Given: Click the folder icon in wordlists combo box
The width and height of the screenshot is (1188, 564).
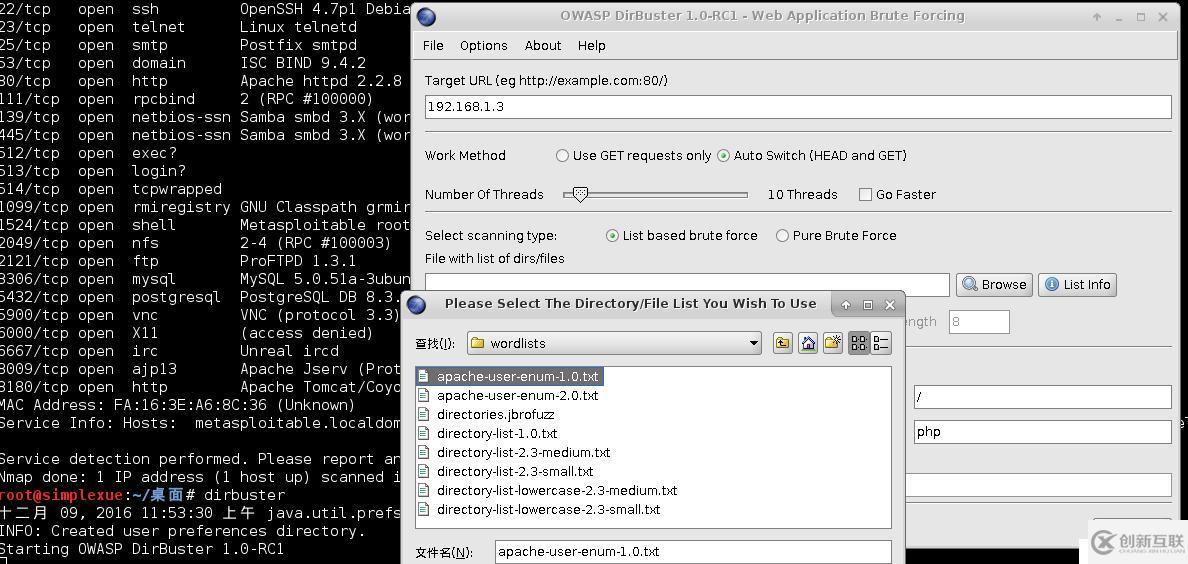Looking at the screenshot, I should [x=477, y=343].
